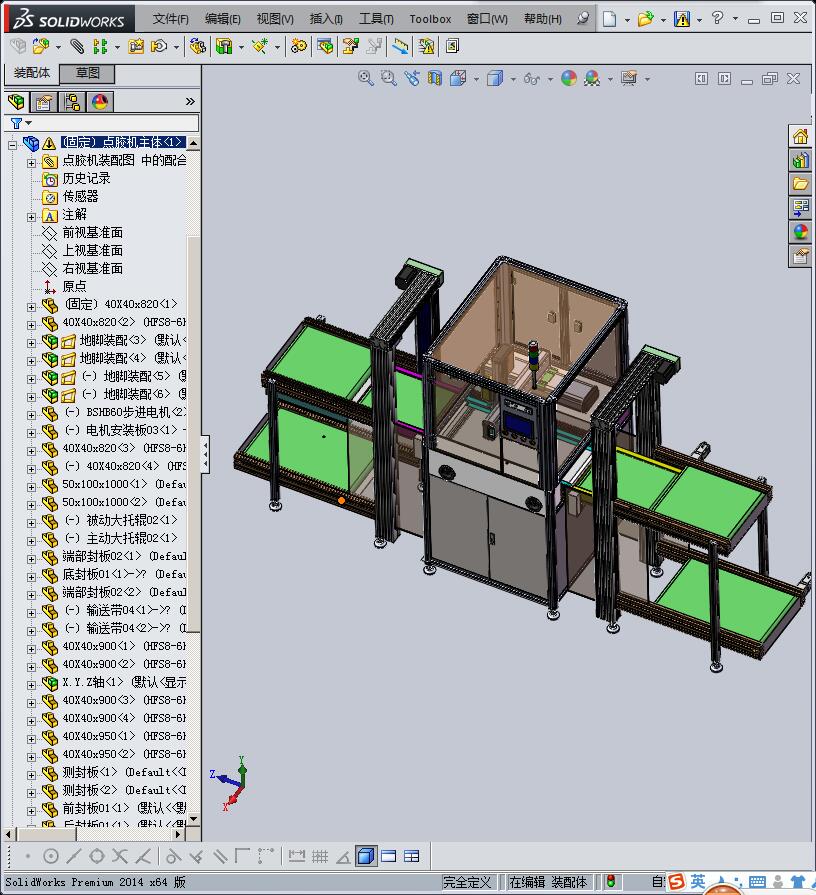816x895 pixels.
Task: Expand the 测封板<1> component node
Action: pos(31,775)
